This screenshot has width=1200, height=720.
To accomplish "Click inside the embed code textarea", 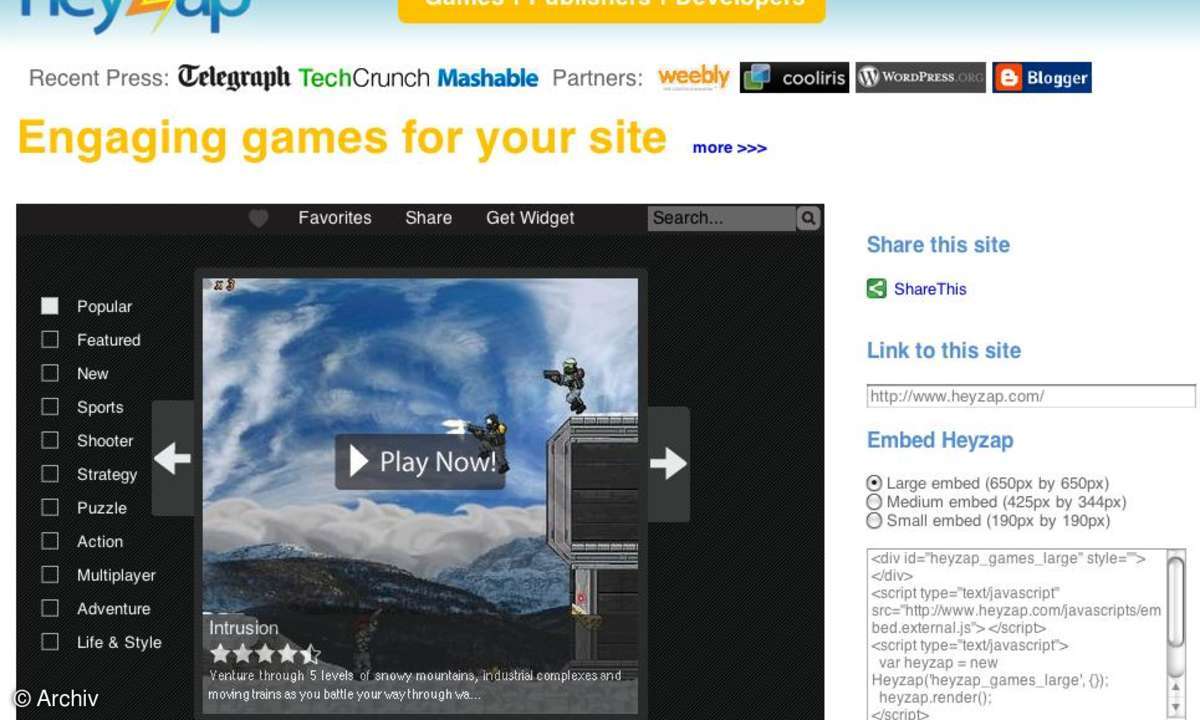I will pyautogui.click(x=1016, y=634).
